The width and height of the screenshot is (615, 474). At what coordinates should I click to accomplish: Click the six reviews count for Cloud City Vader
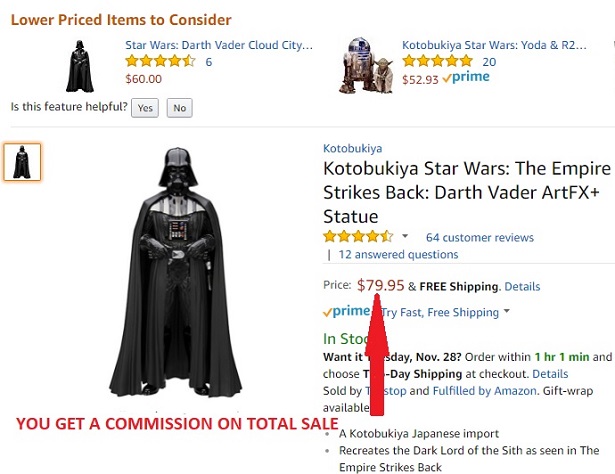pyautogui.click(x=209, y=62)
